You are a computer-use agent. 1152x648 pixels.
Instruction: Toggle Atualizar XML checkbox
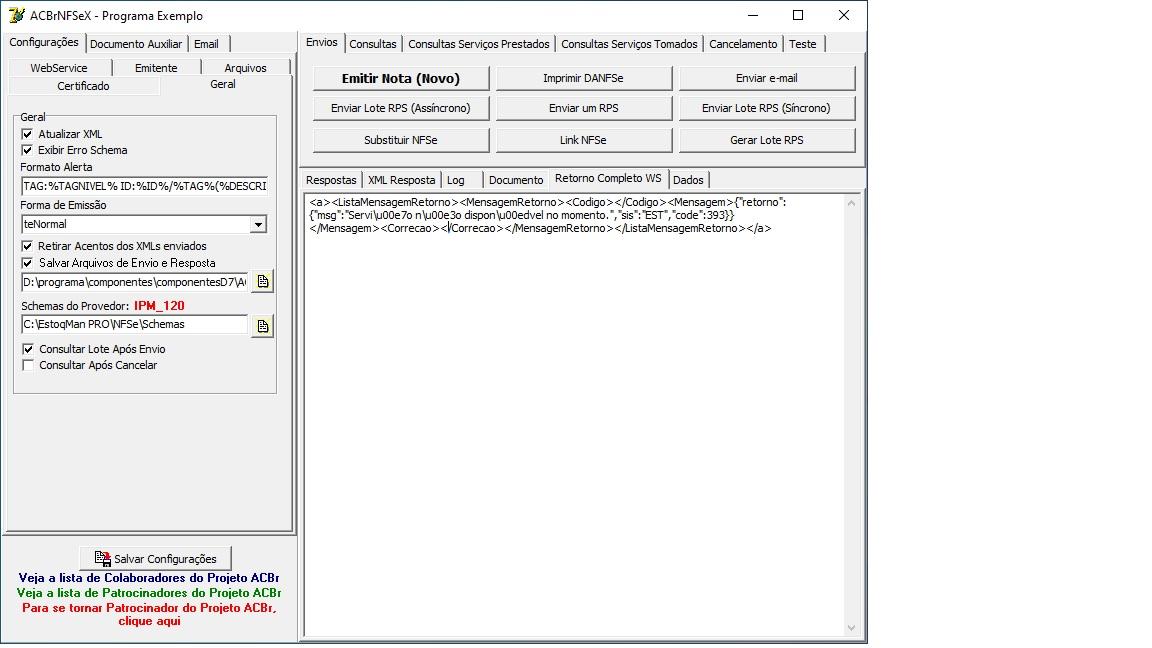(x=27, y=134)
